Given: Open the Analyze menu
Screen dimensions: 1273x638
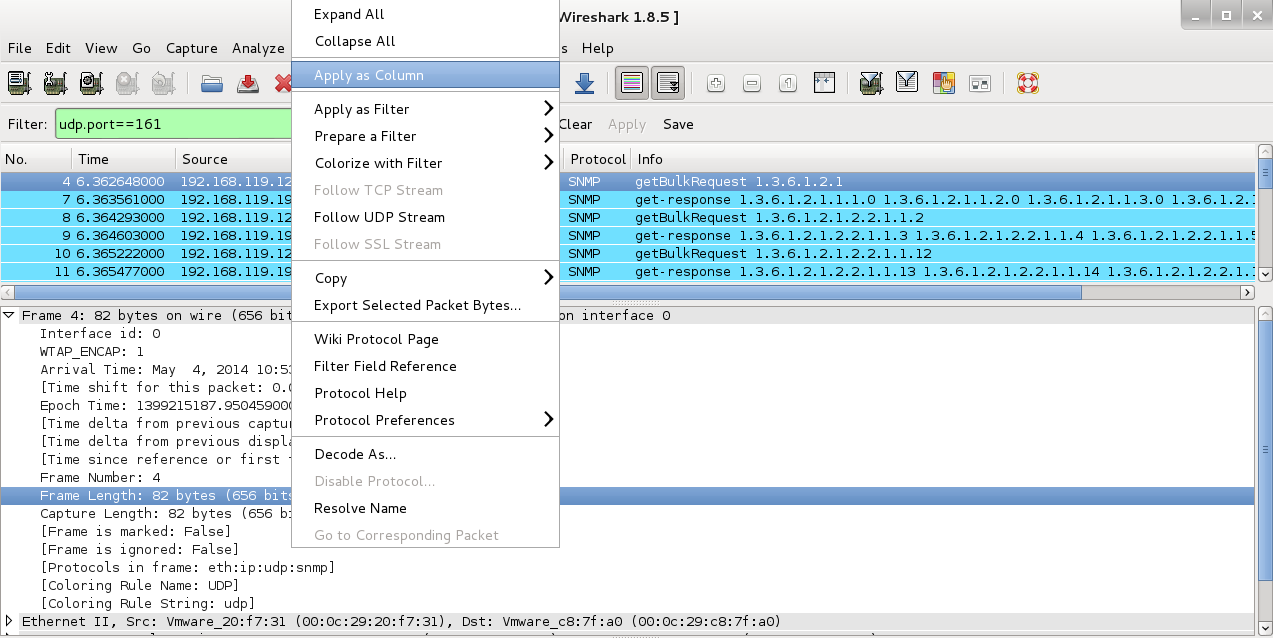Looking at the screenshot, I should coord(258,48).
